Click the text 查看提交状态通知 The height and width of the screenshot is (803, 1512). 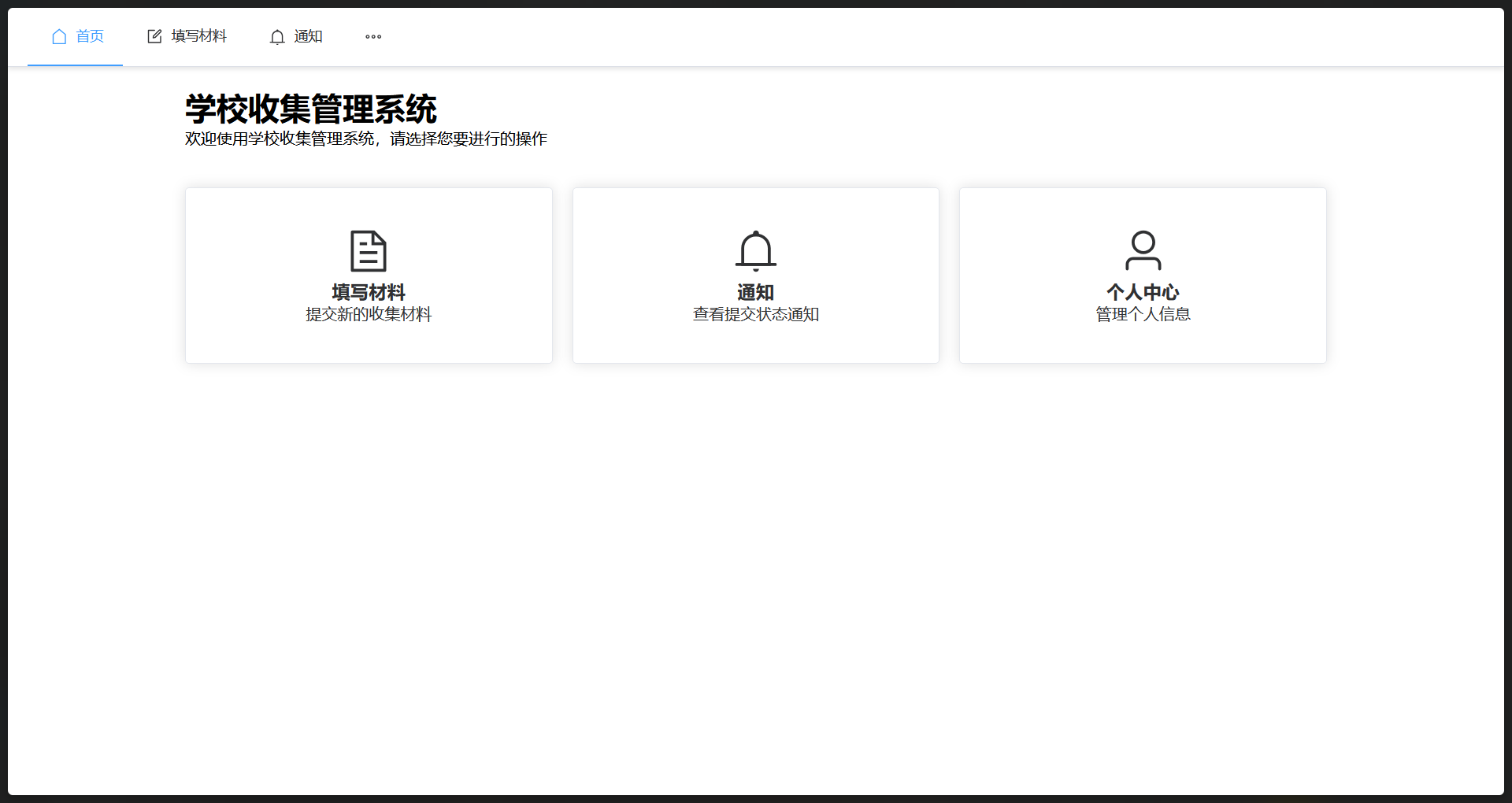756,314
